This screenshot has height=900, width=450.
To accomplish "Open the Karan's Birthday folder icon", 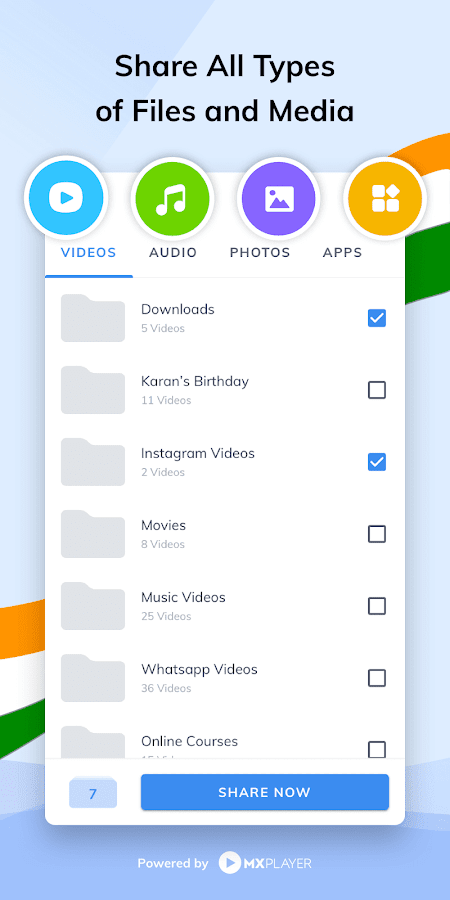I will click(x=93, y=390).
